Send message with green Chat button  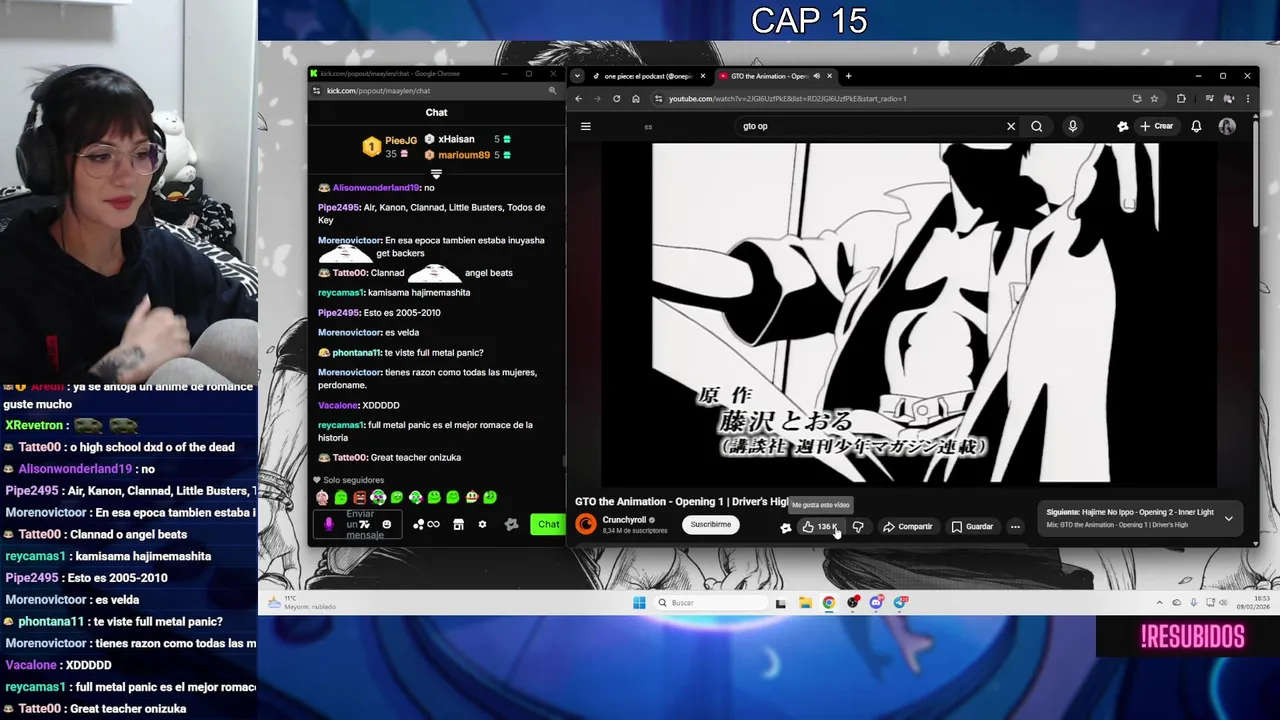tap(548, 524)
